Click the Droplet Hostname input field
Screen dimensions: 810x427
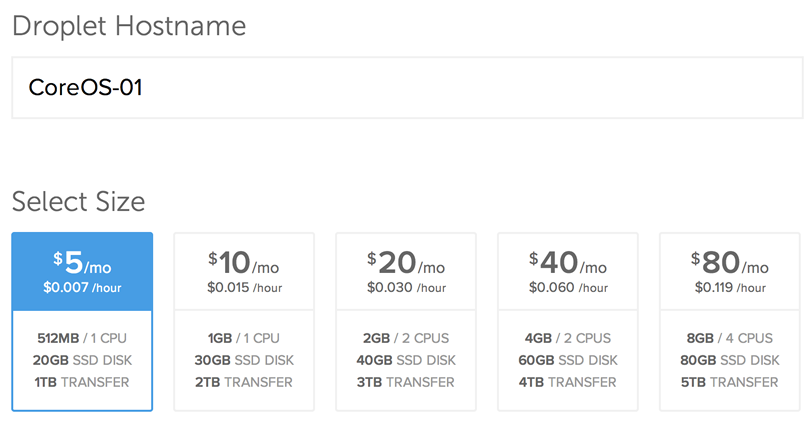tap(405, 87)
